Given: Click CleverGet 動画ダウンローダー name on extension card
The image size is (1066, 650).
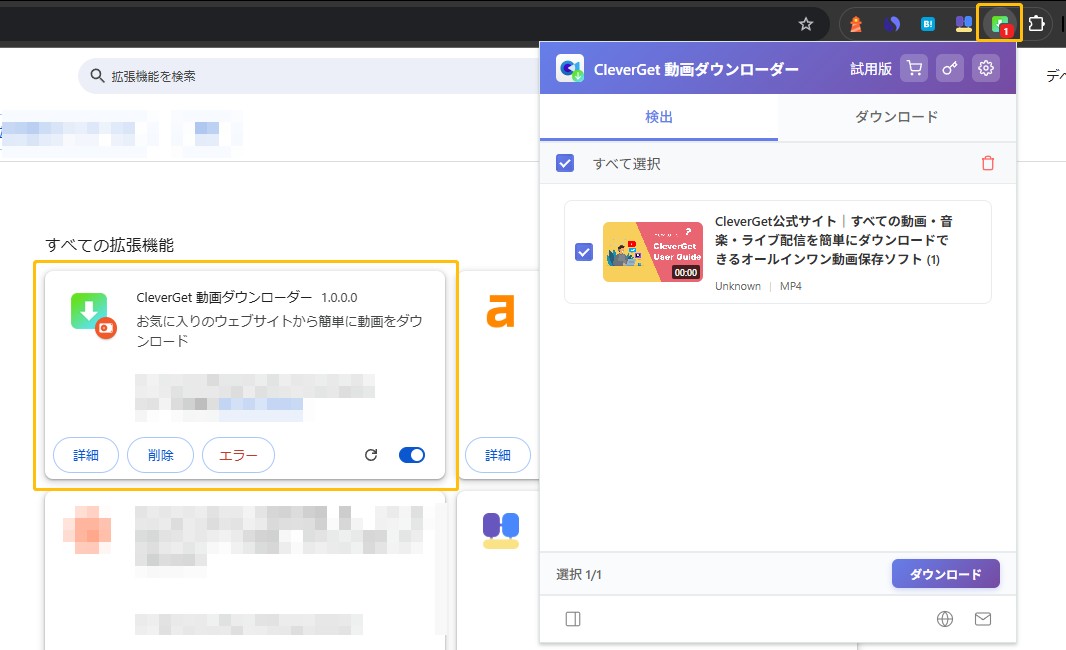Looking at the screenshot, I should click(224, 297).
